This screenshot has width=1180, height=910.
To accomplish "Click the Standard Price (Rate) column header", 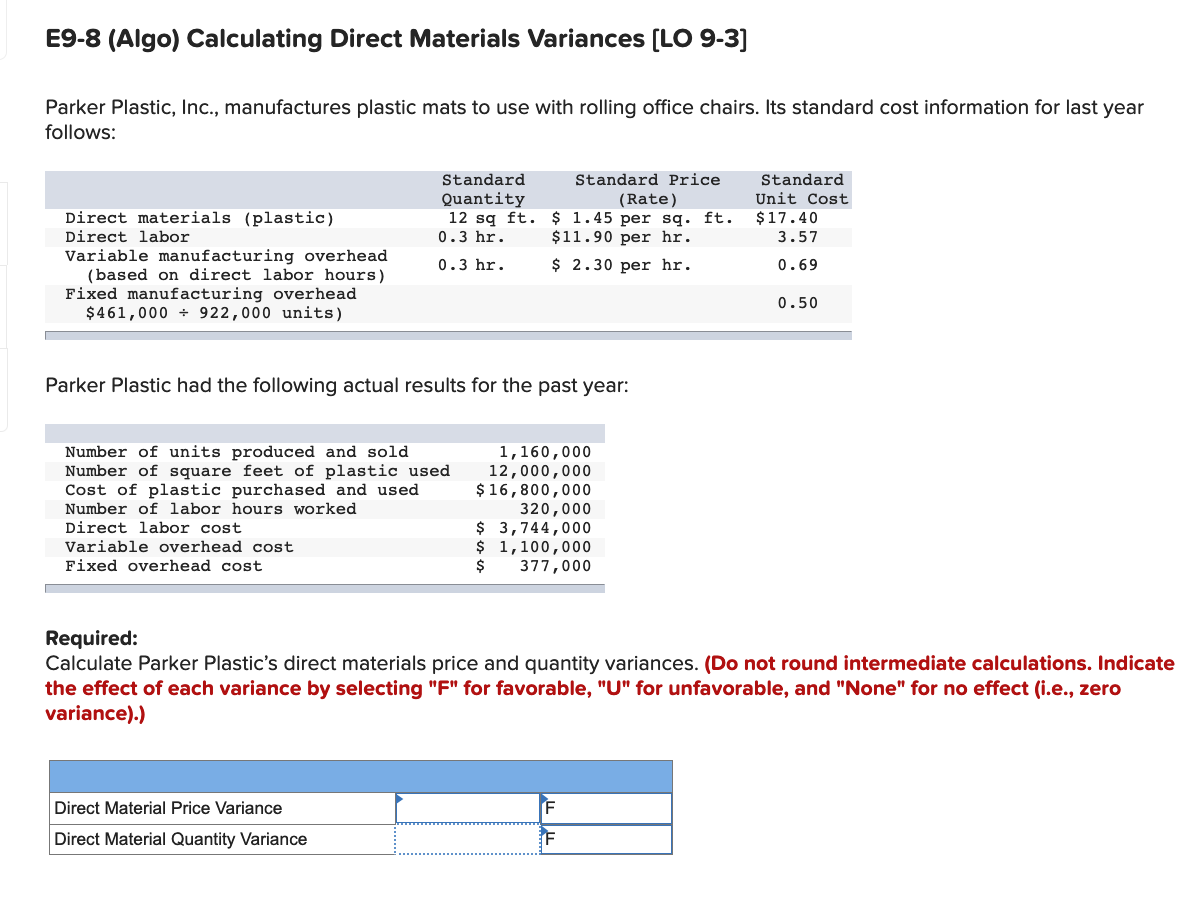I will [x=648, y=189].
